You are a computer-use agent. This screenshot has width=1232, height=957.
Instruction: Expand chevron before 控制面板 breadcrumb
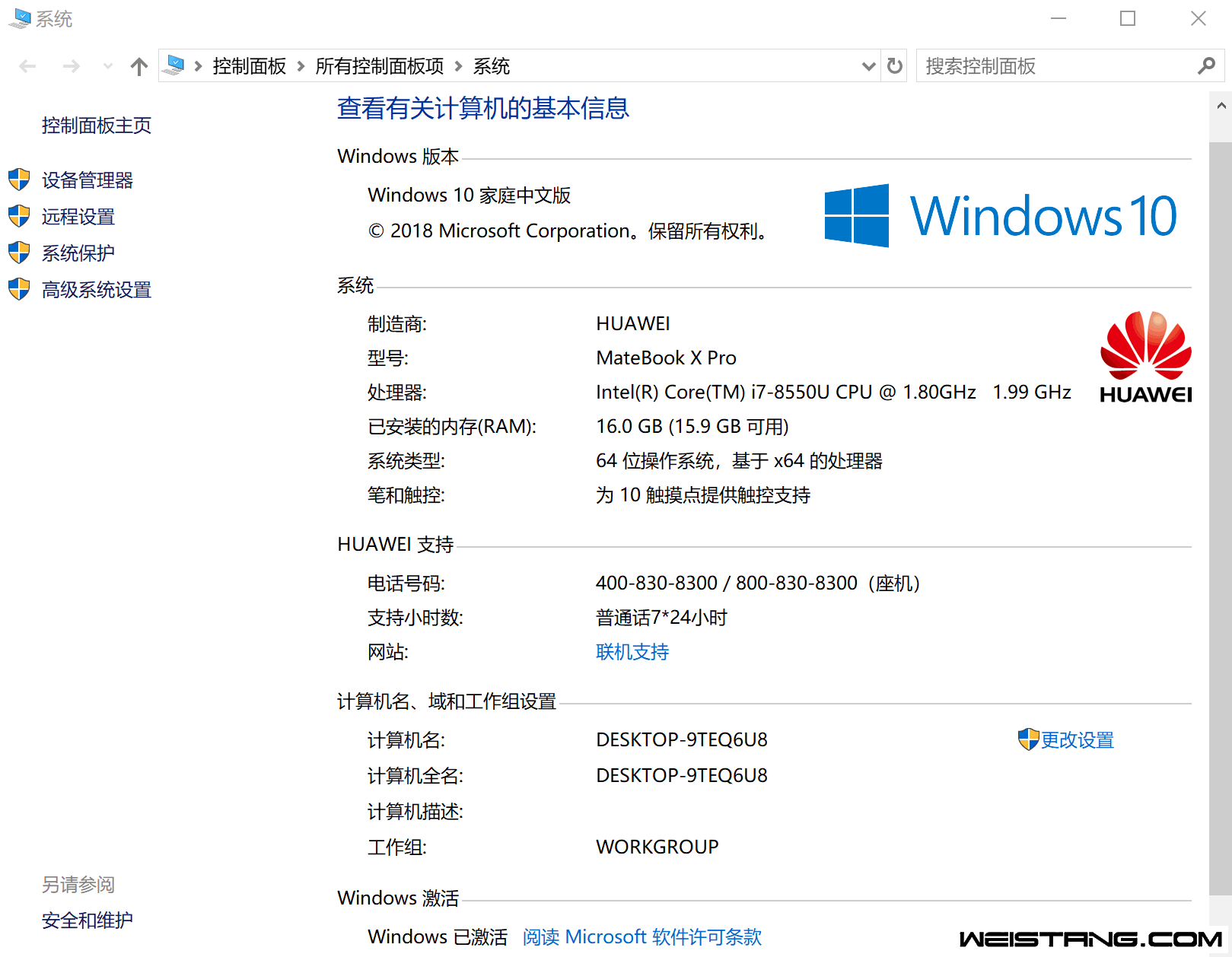[x=198, y=66]
